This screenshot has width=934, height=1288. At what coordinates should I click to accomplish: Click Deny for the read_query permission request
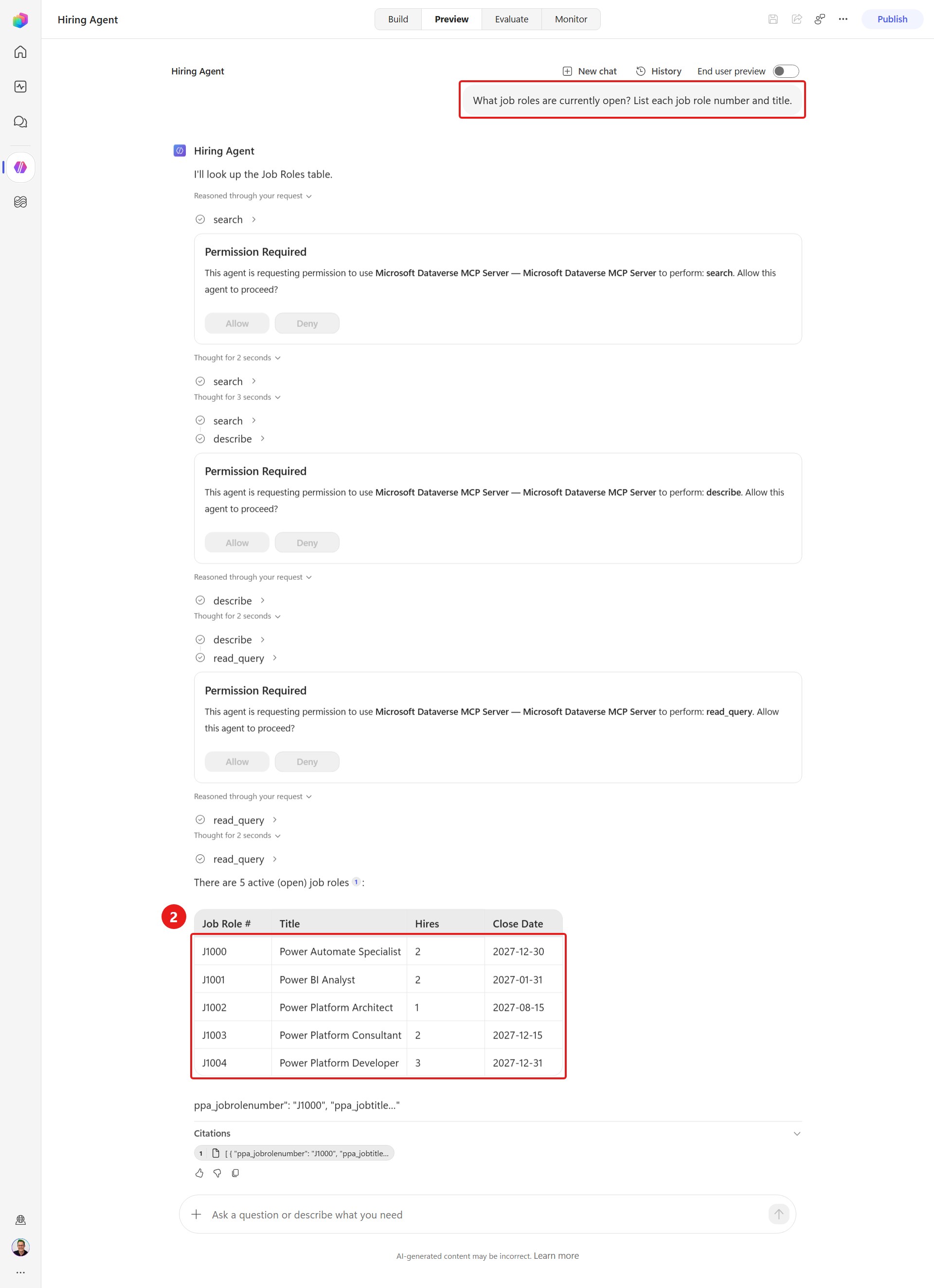(307, 762)
